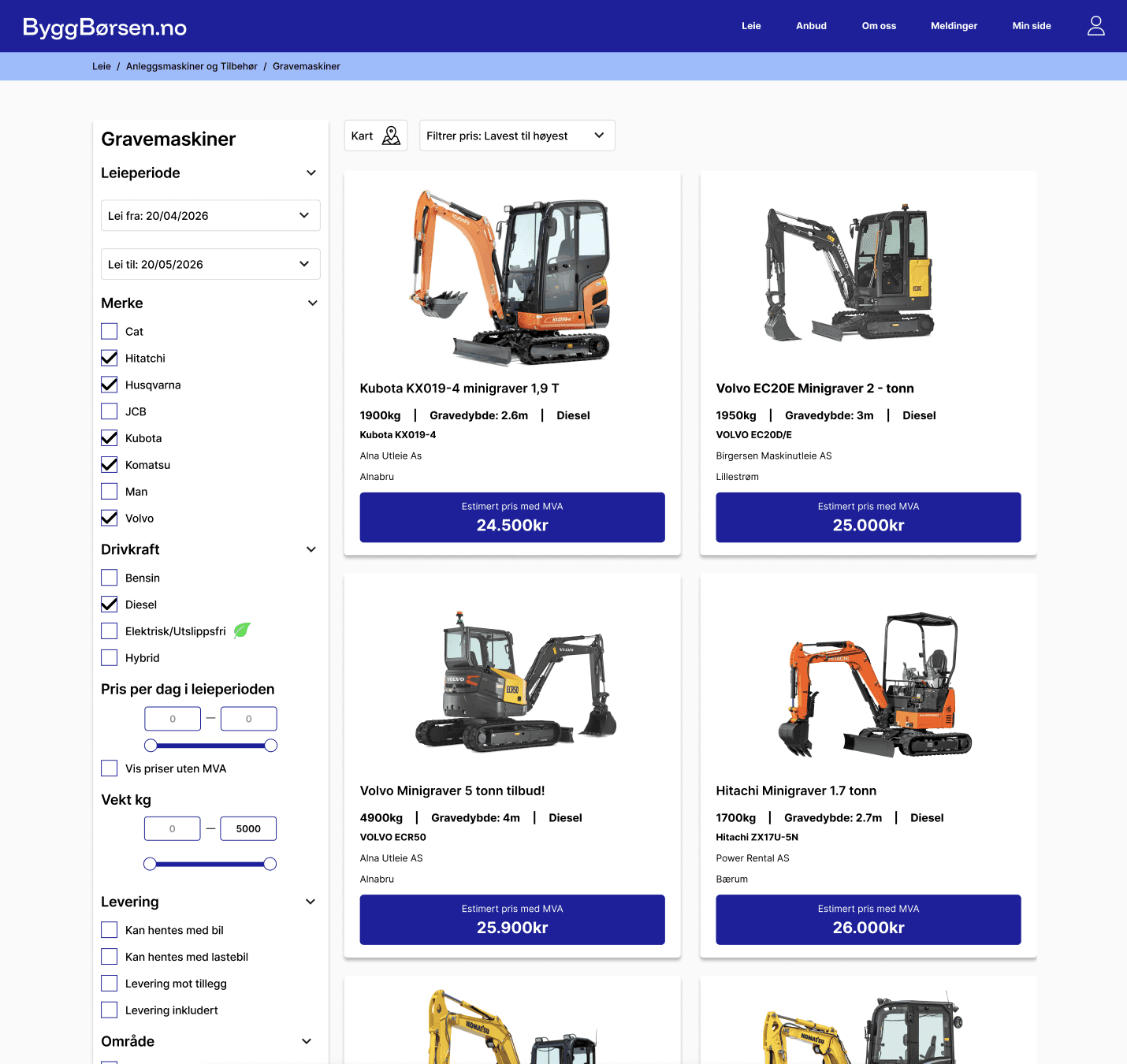This screenshot has width=1127, height=1064.
Task: Click the Vekt slider minimum handle
Action: (x=150, y=864)
